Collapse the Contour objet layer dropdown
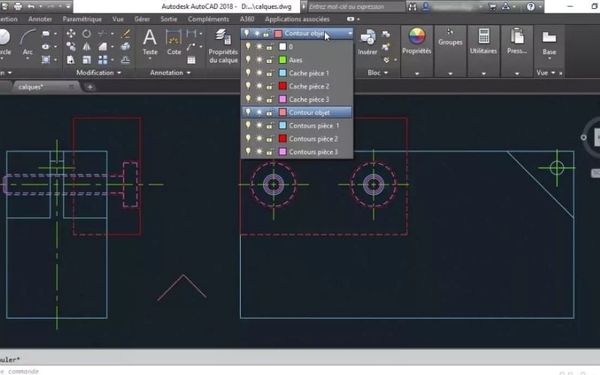 (350, 34)
